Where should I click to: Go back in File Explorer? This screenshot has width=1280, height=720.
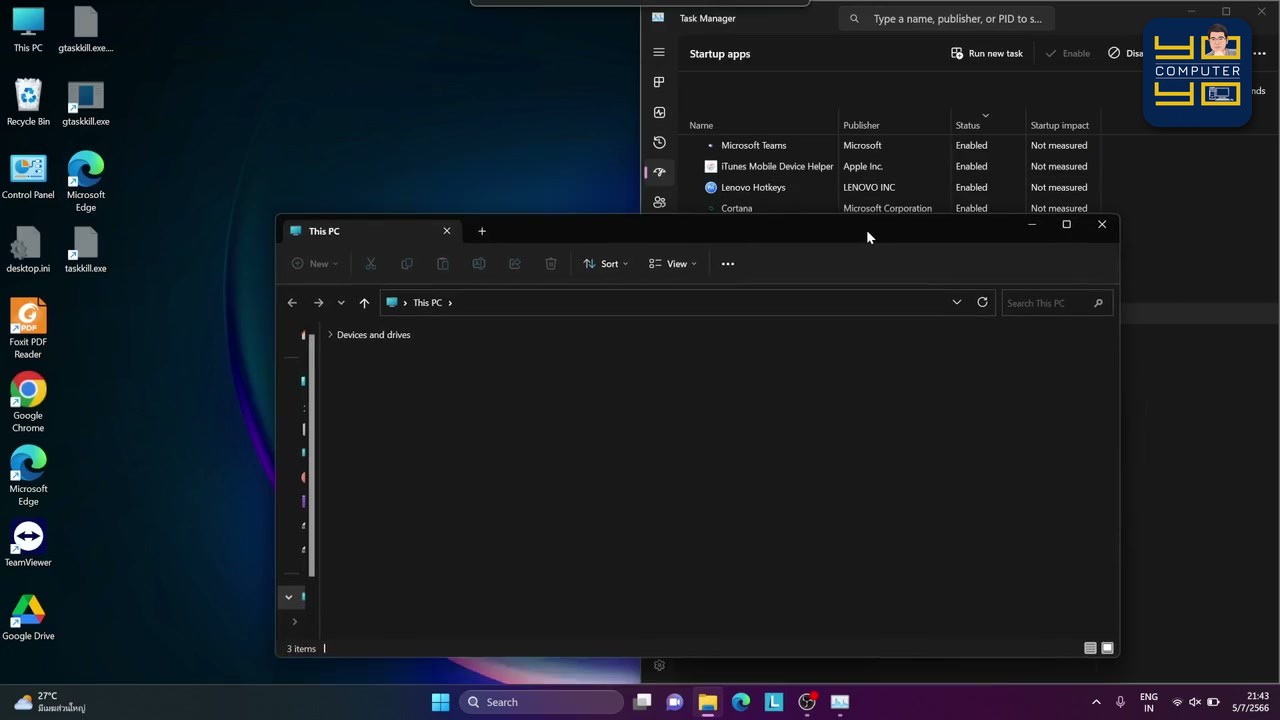[x=292, y=303]
